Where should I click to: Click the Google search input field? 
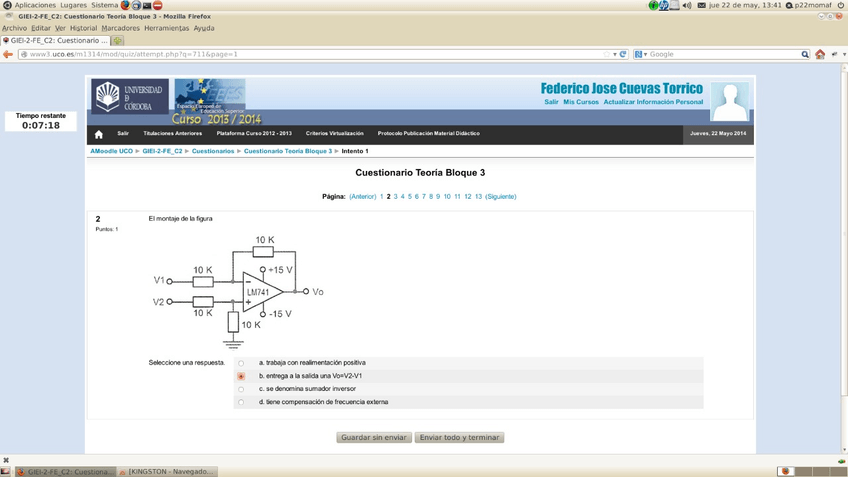(x=722, y=54)
